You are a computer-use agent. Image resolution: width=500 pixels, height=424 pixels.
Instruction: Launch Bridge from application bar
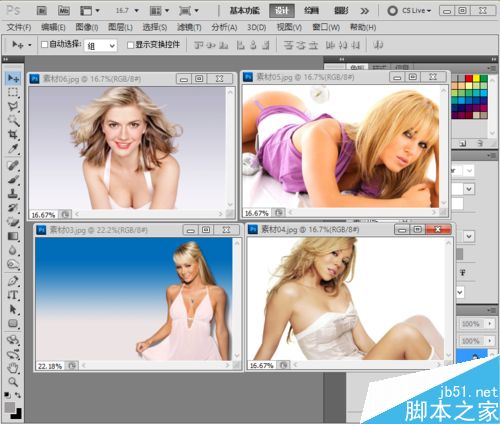pyautogui.click(x=41, y=11)
